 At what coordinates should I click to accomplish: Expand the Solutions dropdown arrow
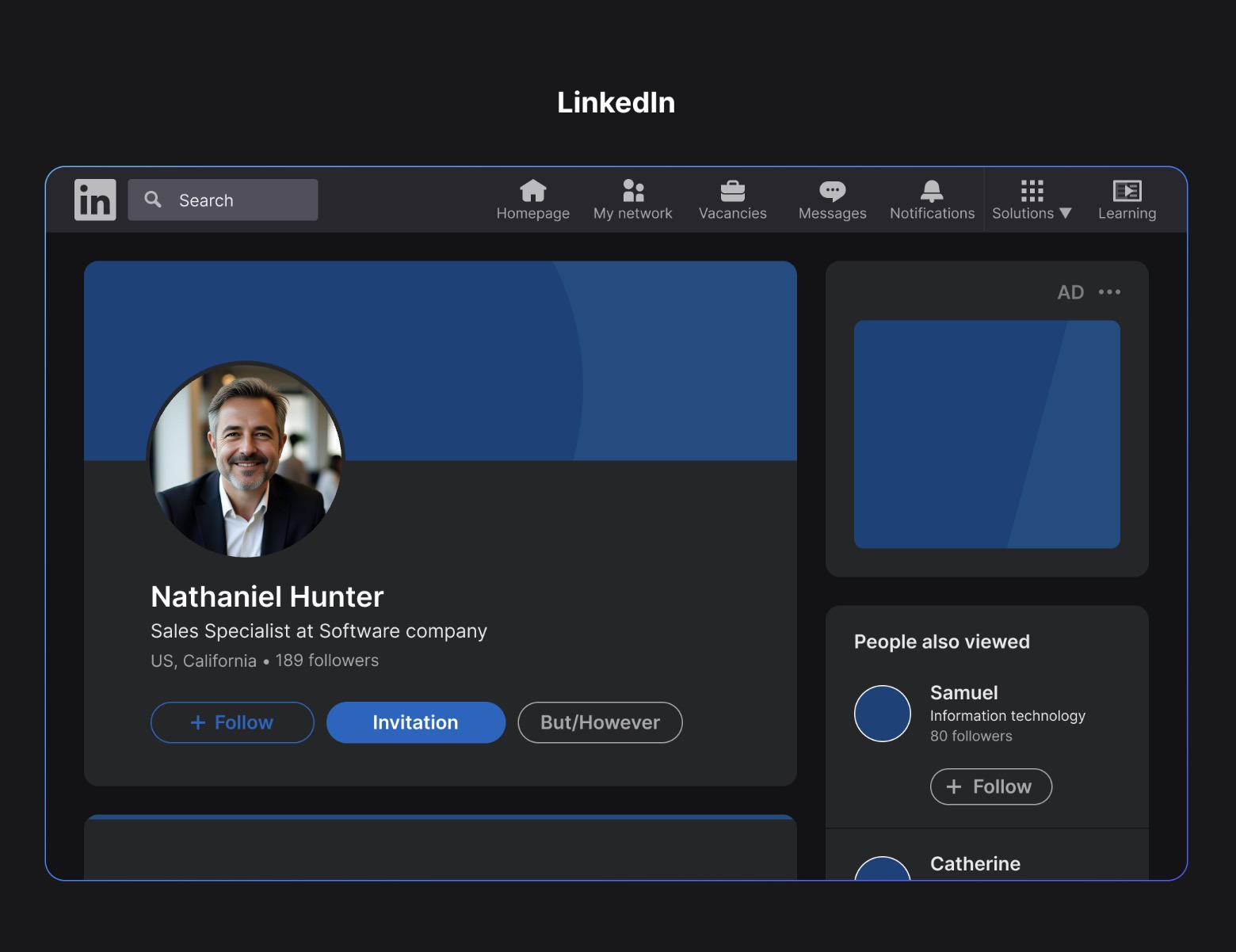pyautogui.click(x=1066, y=213)
